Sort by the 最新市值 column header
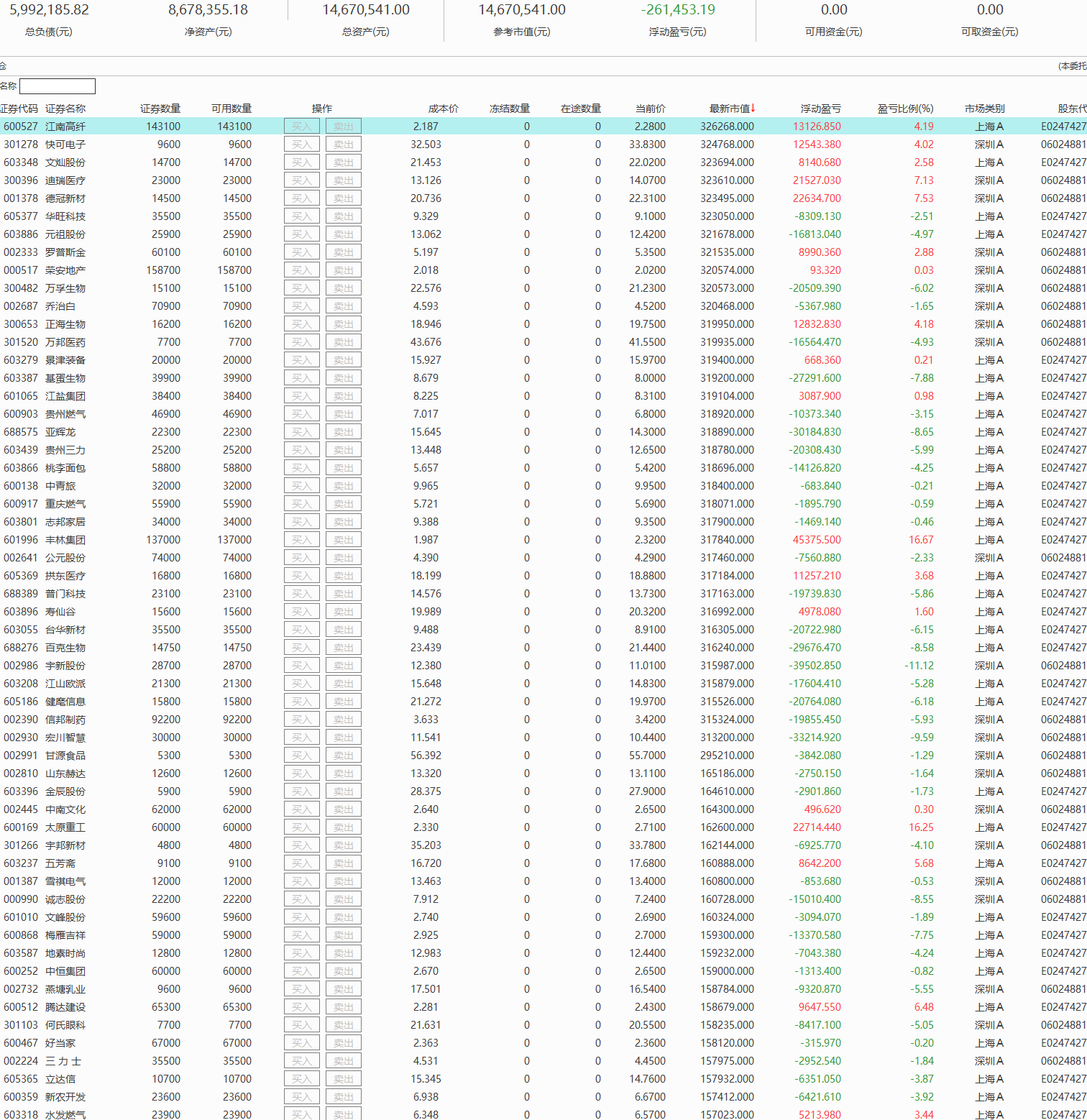Screen dimensions: 1087x1120 point(731,109)
